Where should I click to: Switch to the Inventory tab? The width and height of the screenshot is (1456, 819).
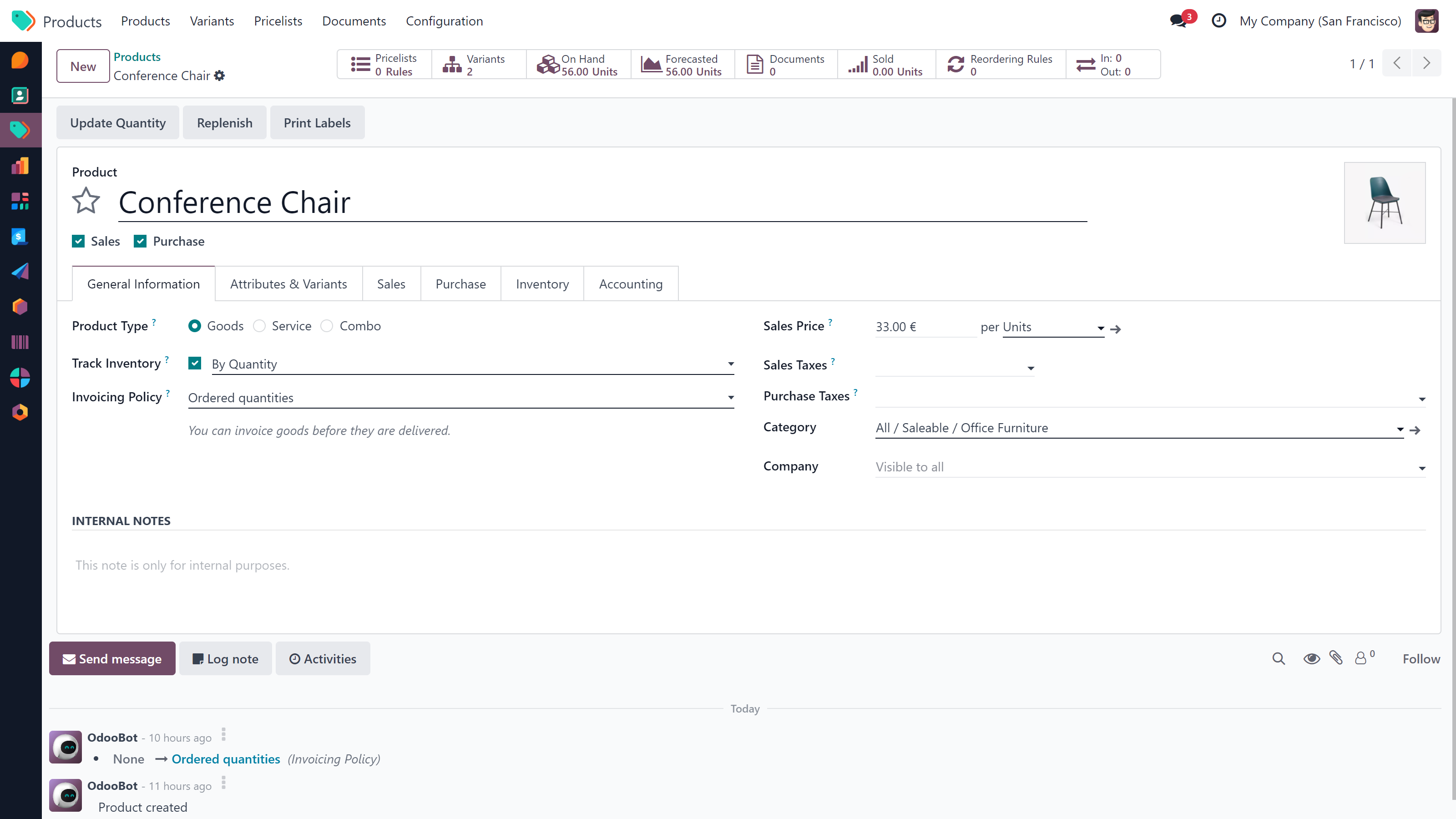click(542, 284)
